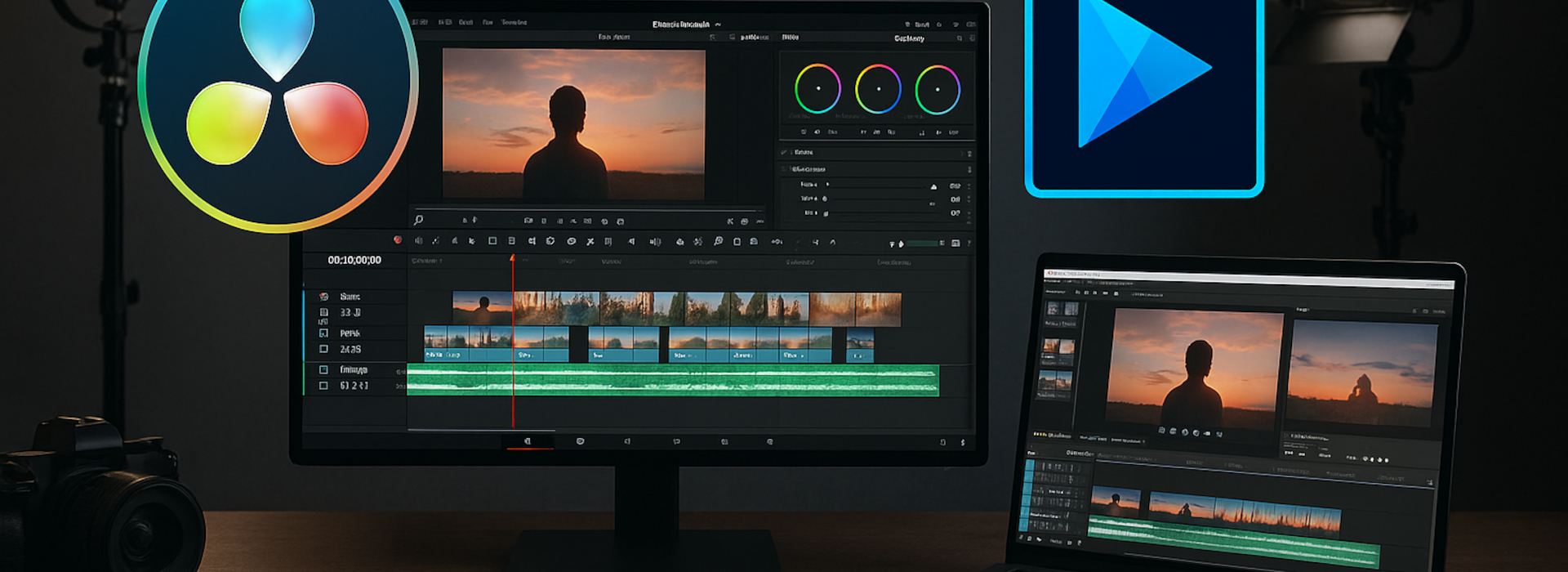Click the stepper arrows on the first slider row

pos(969,185)
